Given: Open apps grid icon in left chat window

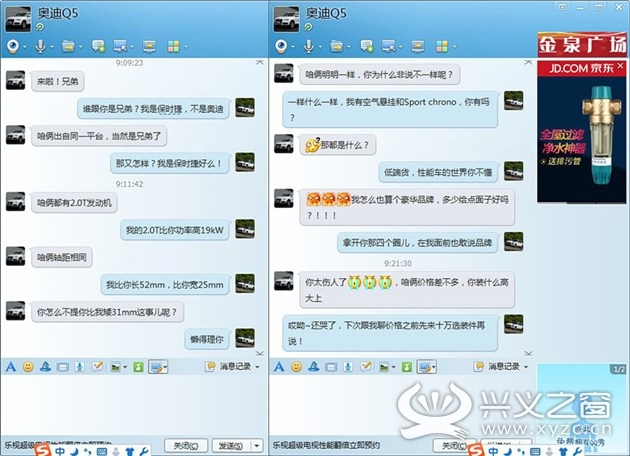Looking at the screenshot, I should [x=174, y=46].
